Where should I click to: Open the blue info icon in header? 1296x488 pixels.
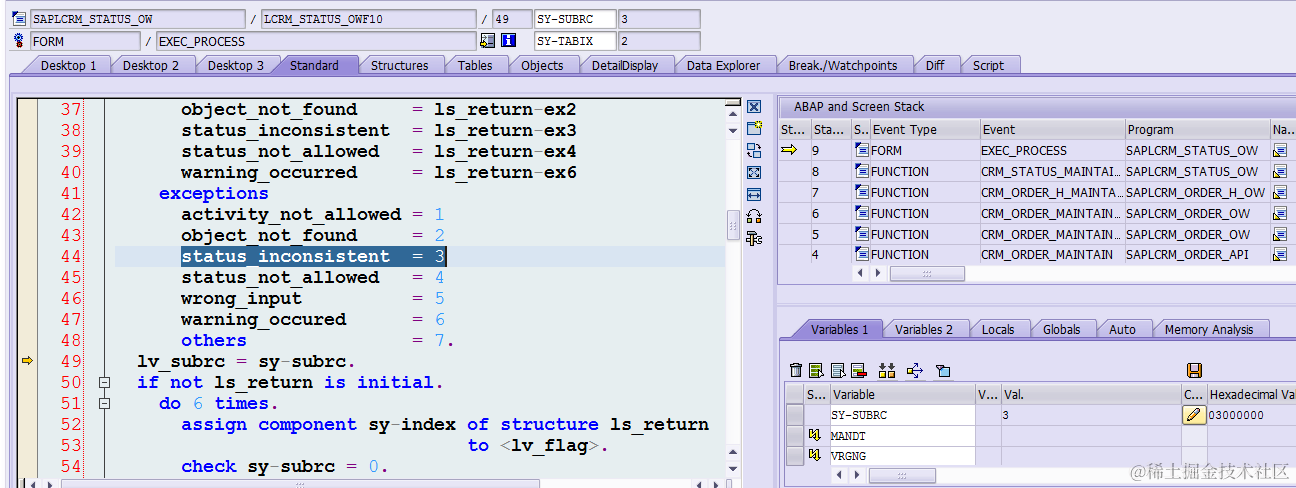coord(508,41)
